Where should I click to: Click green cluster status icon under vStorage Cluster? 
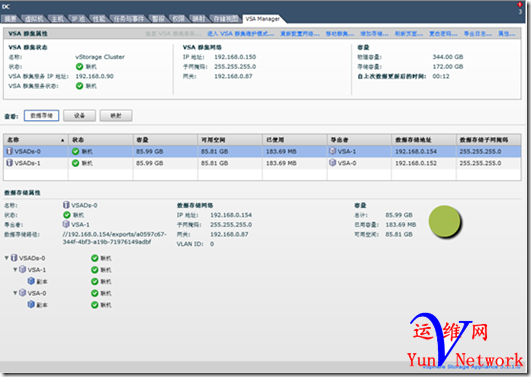click(79, 66)
